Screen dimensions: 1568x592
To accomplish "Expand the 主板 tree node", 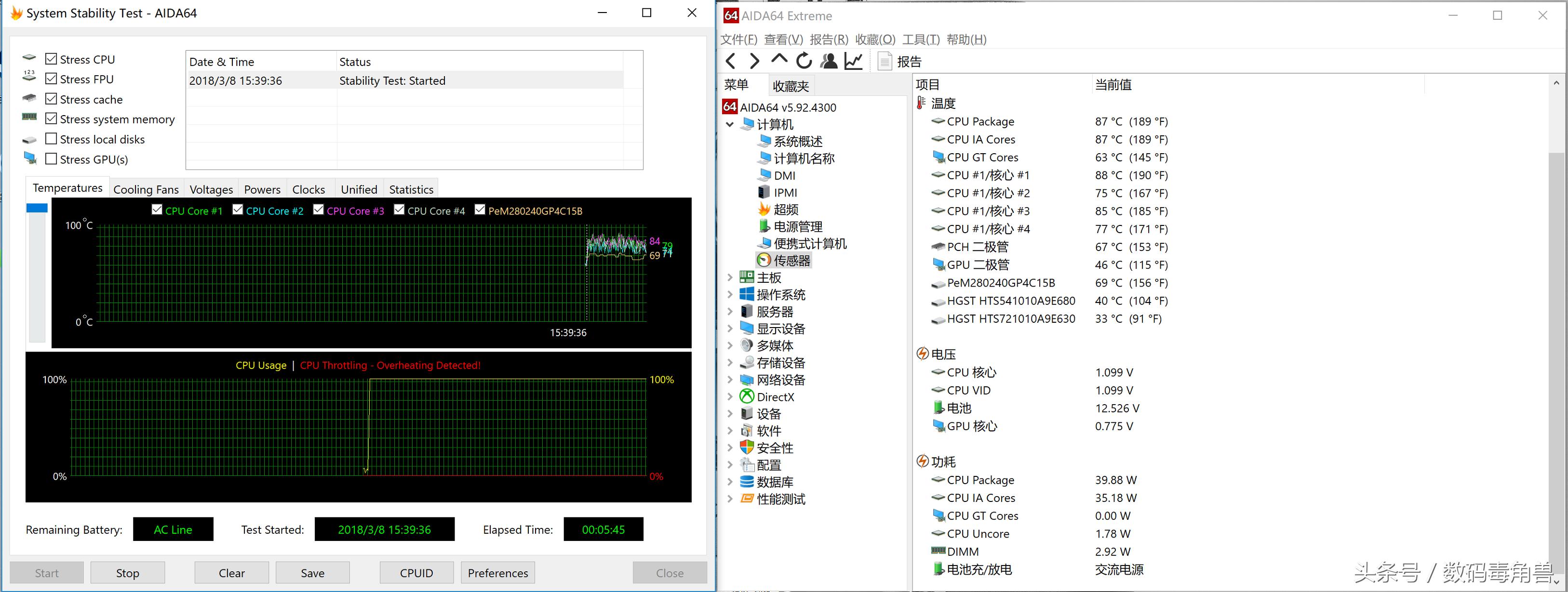I will click(x=730, y=277).
